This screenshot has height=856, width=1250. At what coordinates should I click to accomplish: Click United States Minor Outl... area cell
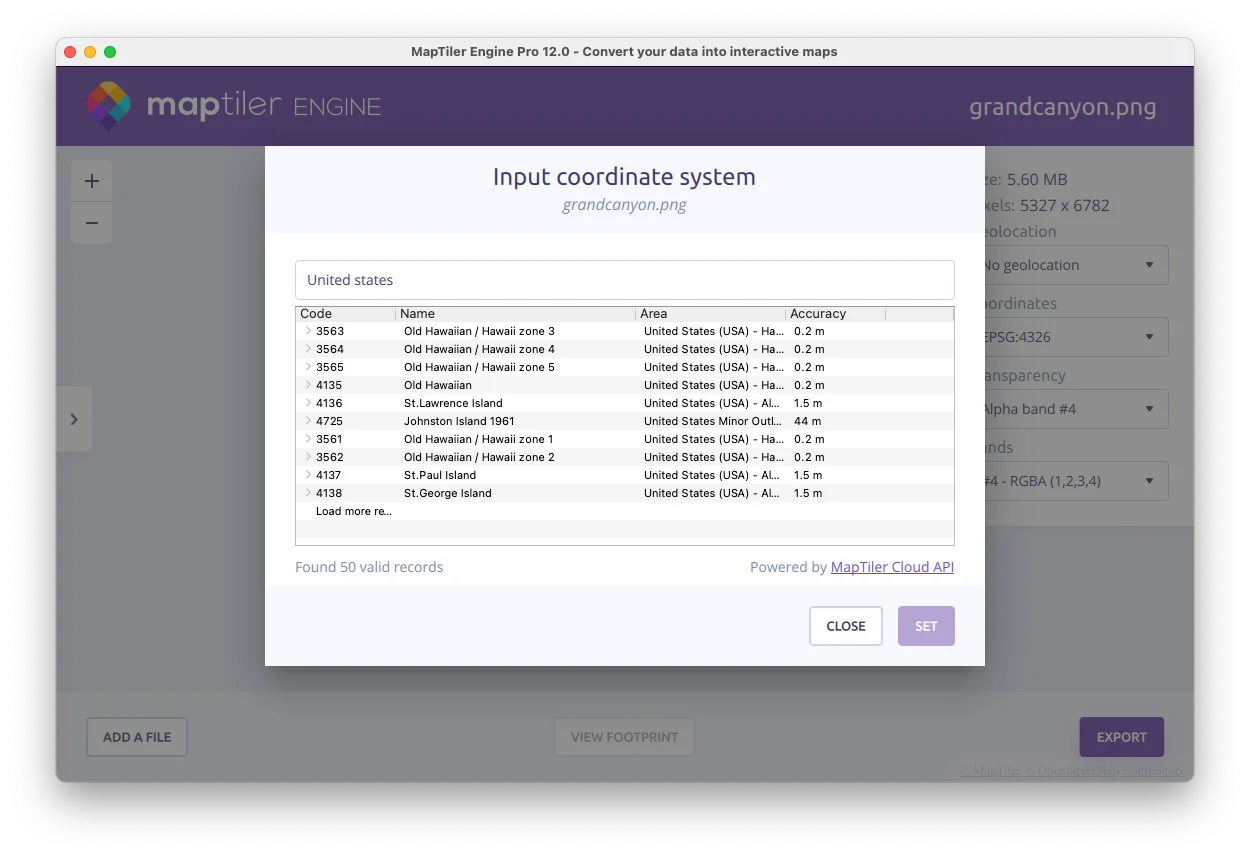click(x=713, y=421)
